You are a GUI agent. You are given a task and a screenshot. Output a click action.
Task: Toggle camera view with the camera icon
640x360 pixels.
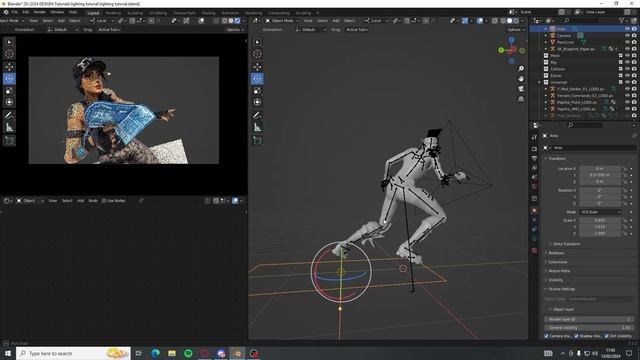(521, 89)
